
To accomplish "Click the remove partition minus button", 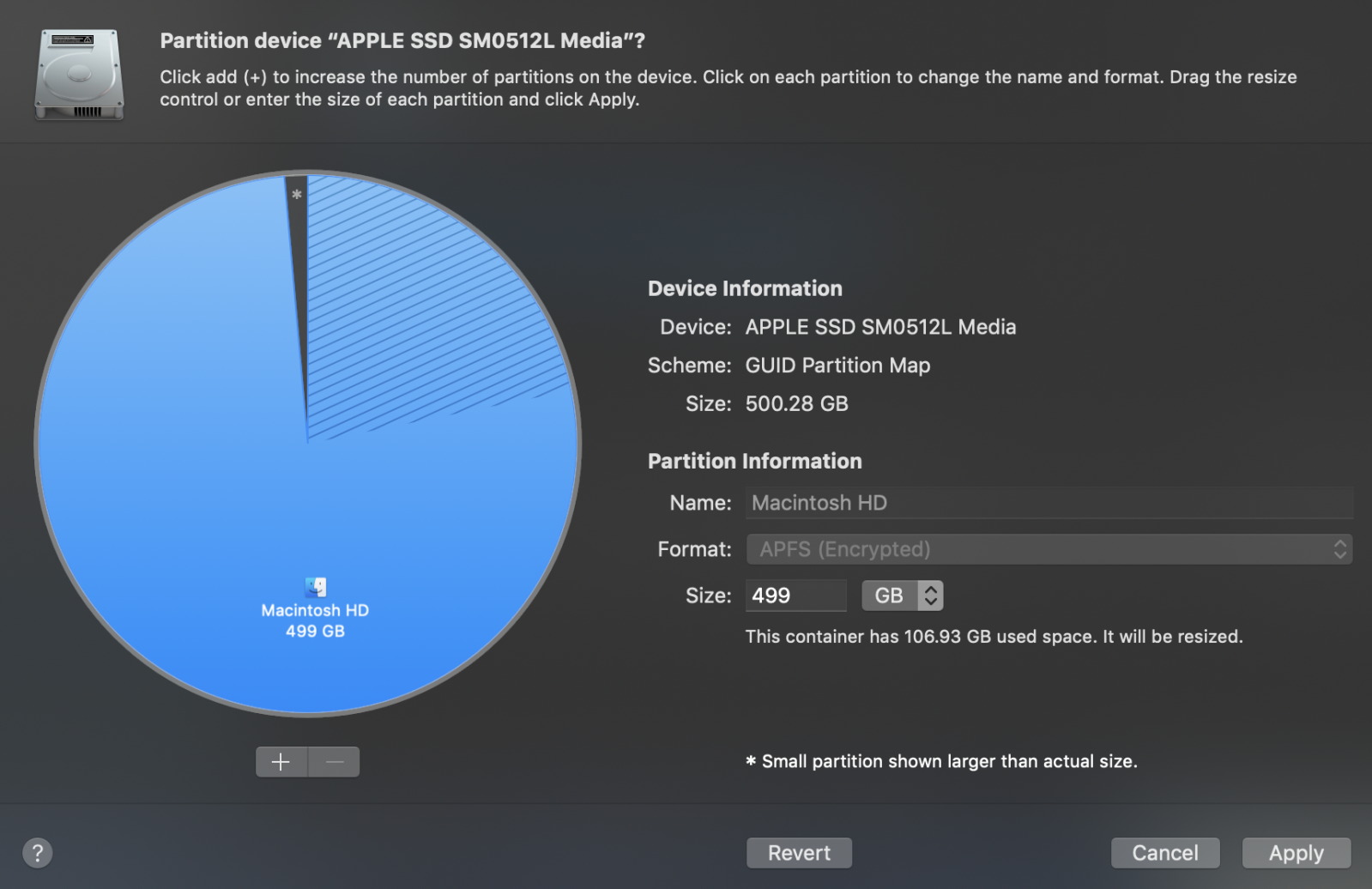I will click(x=334, y=761).
